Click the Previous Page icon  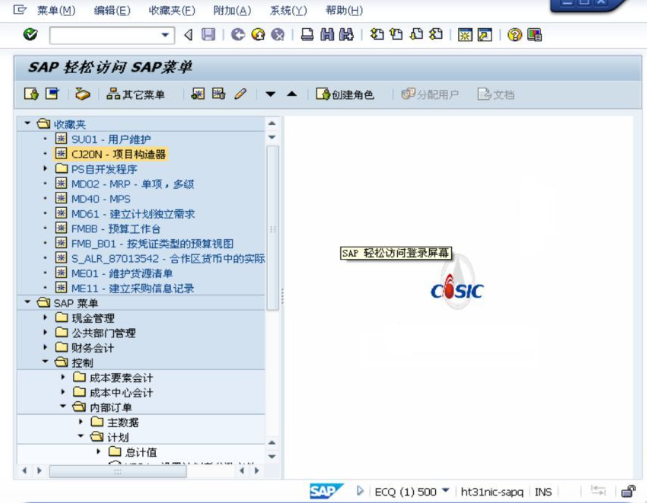tap(397, 34)
